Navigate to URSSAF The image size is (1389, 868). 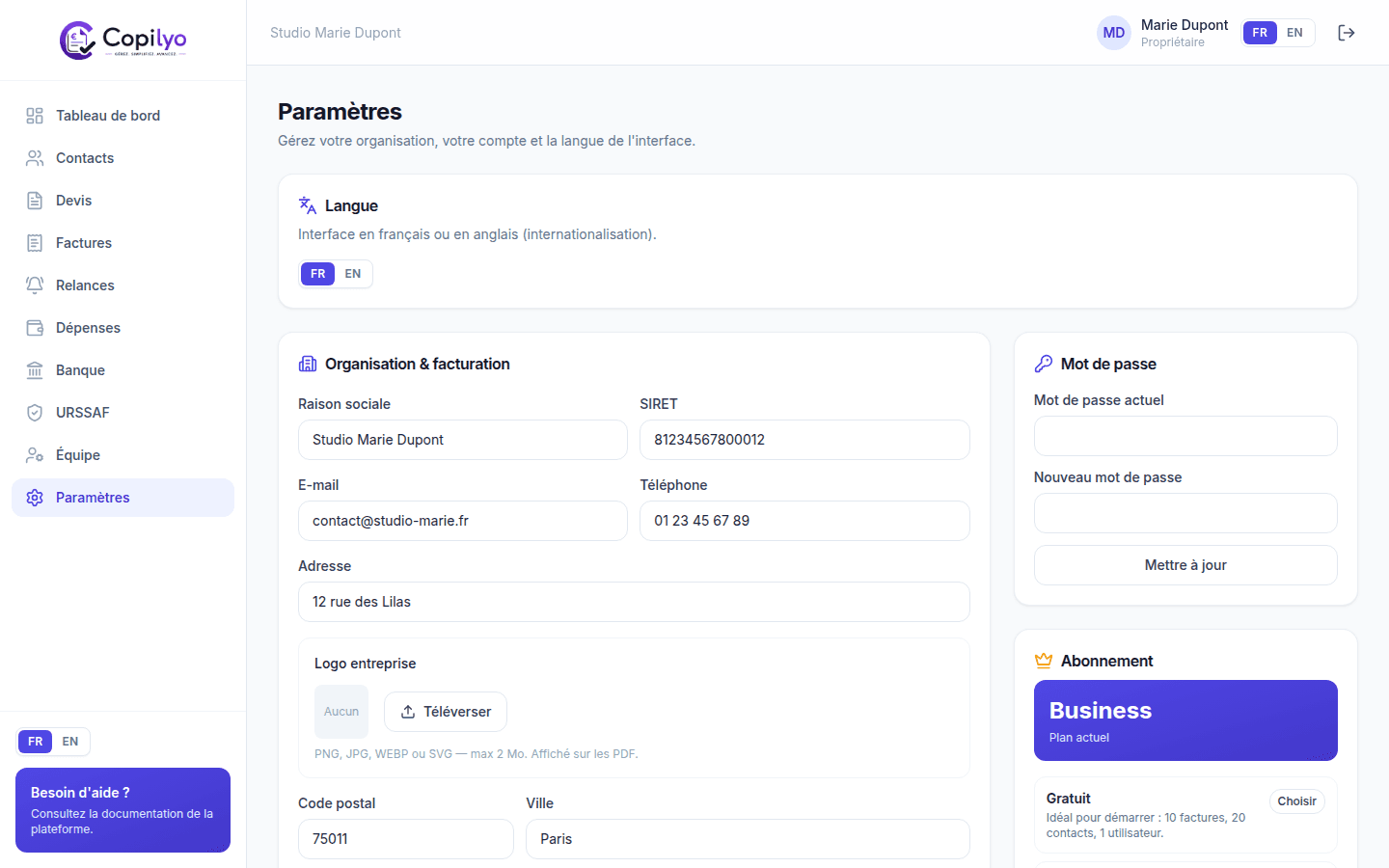click(x=123, y=413)
